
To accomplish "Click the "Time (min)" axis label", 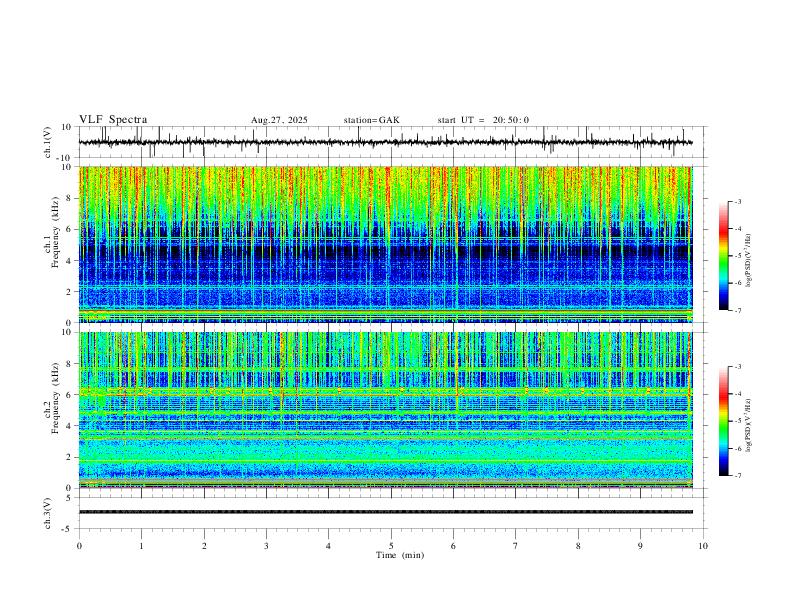I will [x=400, y=555].
